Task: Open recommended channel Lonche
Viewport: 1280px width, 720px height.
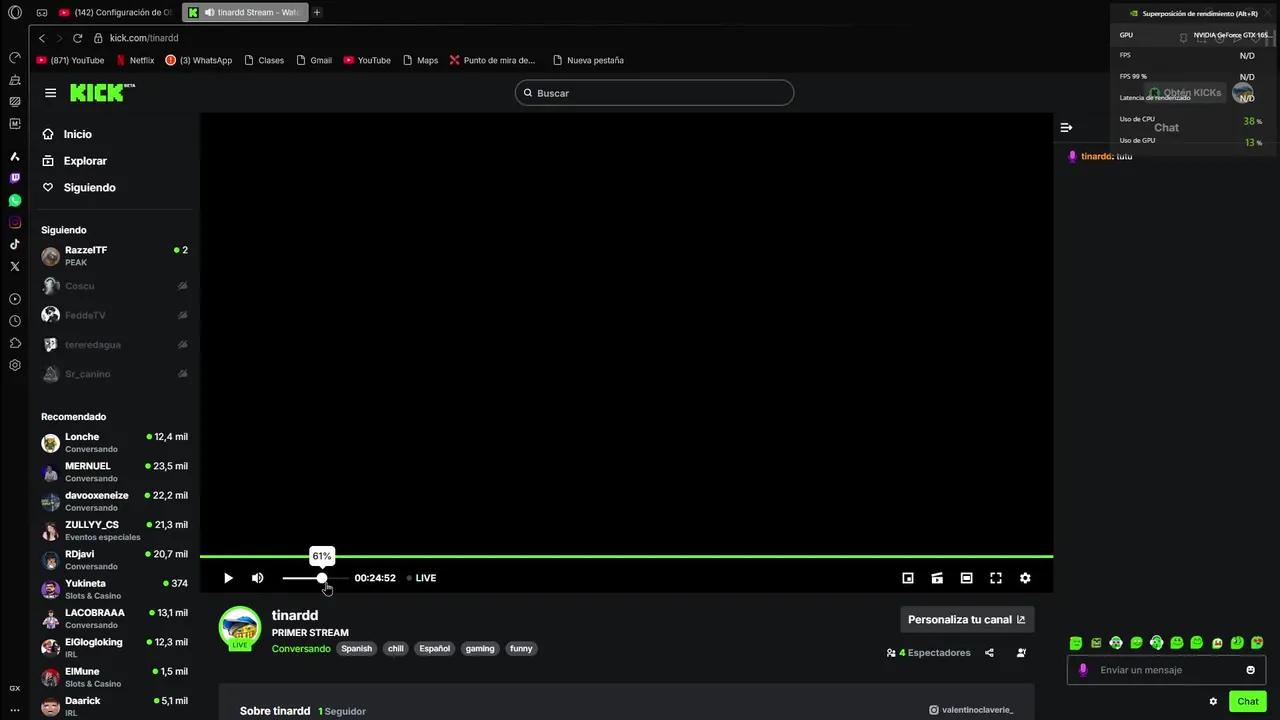Action: (x=114, y=443)
